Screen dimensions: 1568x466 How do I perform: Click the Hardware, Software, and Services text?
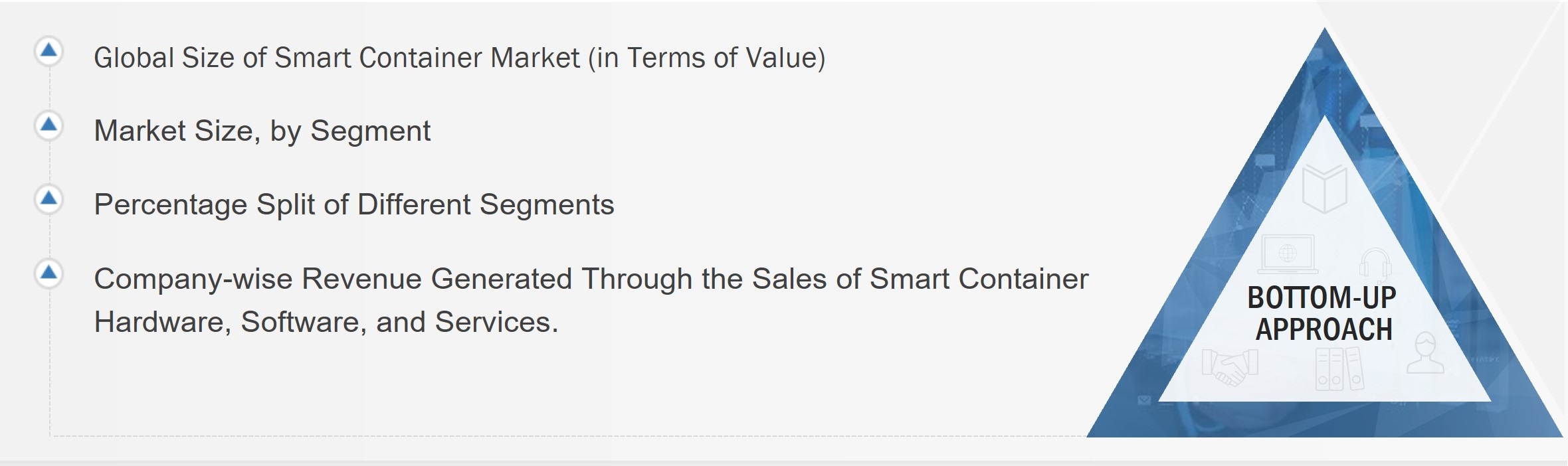pos(326,322)
